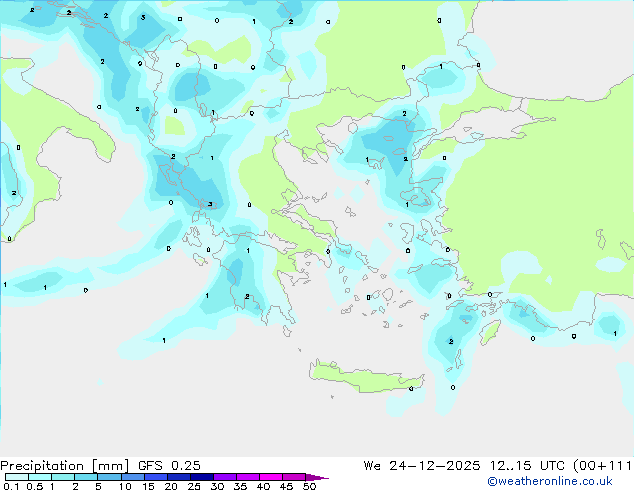Pick the 15–20 mm legend color swatch

(156, 477)
